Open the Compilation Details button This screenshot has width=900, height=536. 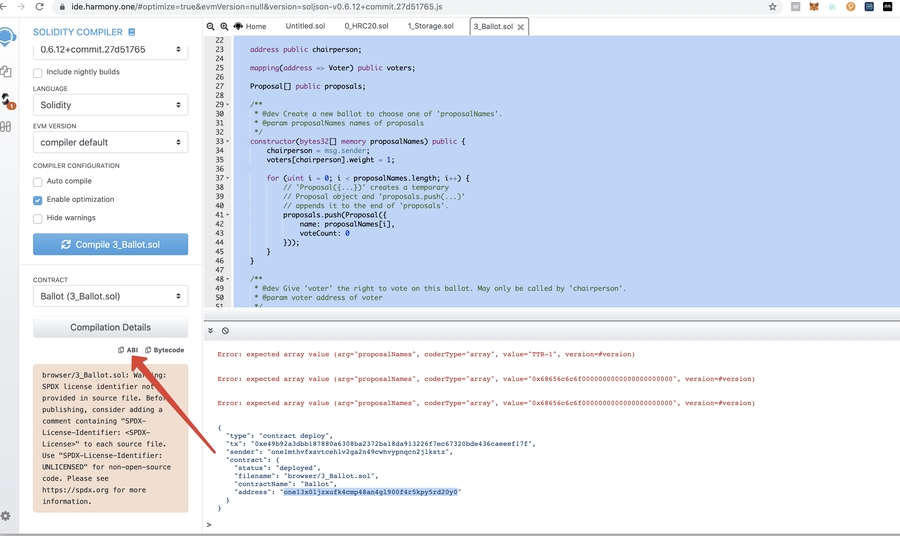pos(110,328)
